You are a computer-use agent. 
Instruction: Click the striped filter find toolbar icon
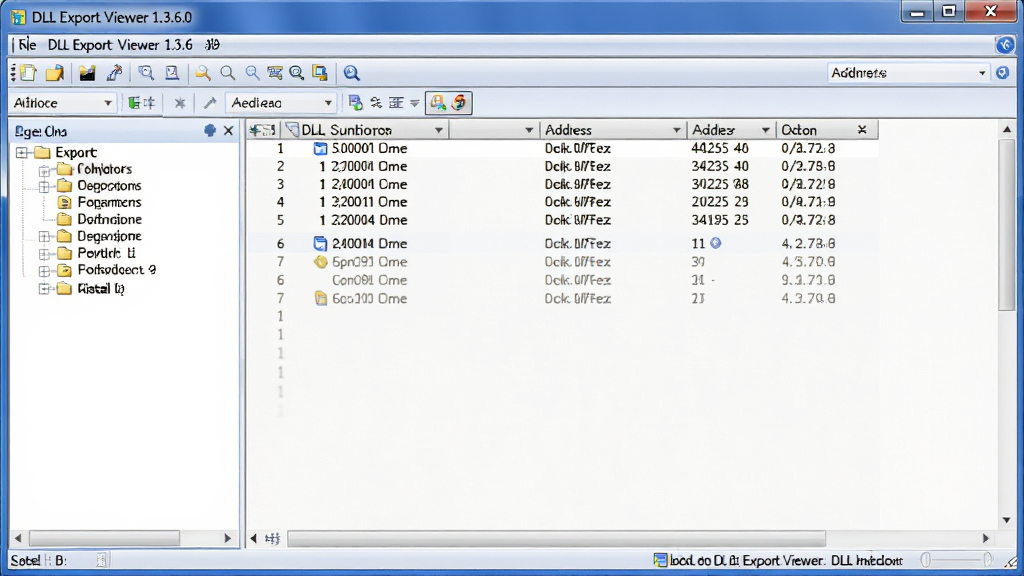tap(275, 72)
